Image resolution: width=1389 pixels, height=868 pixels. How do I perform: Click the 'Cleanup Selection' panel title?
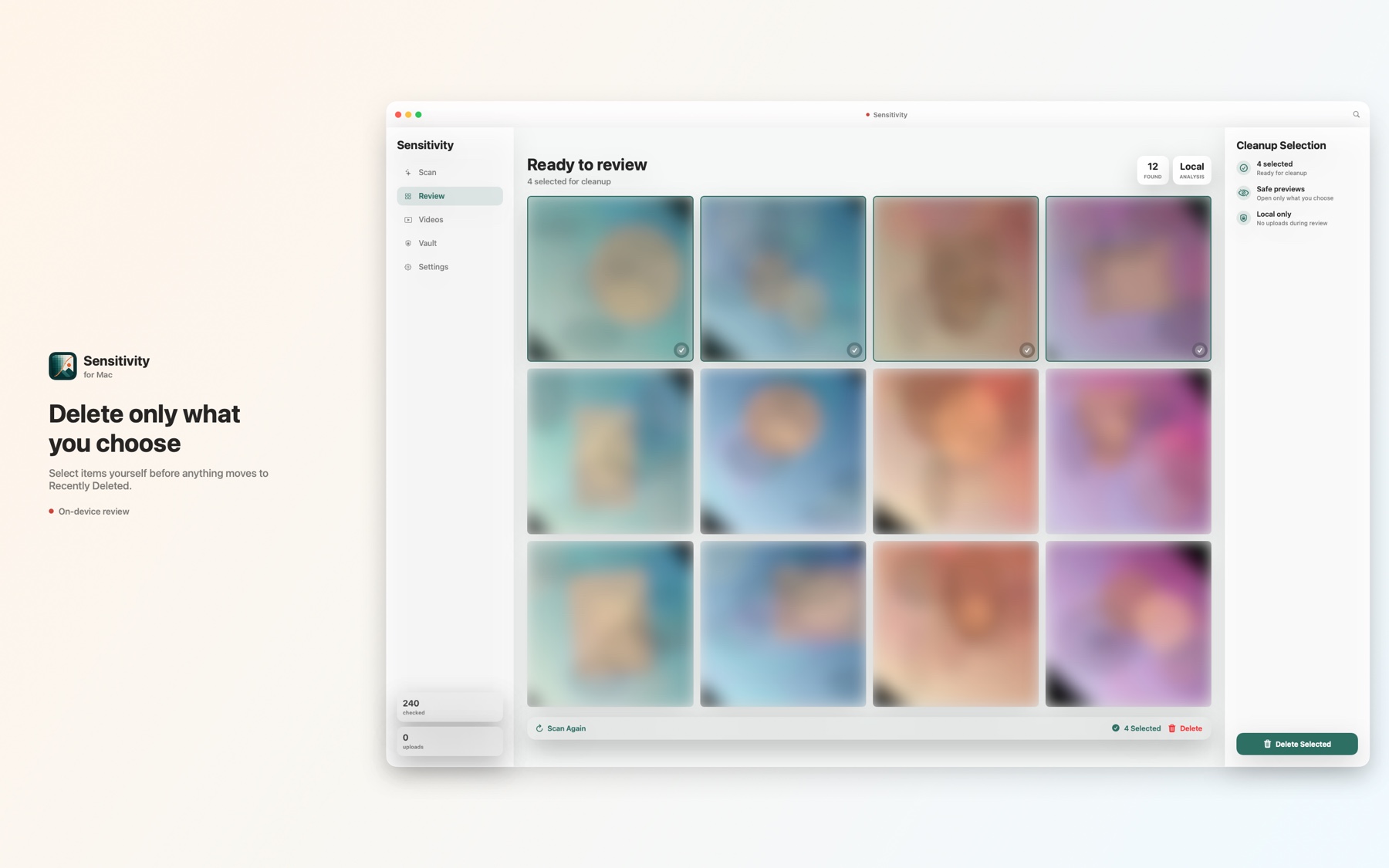(1281, 145)
